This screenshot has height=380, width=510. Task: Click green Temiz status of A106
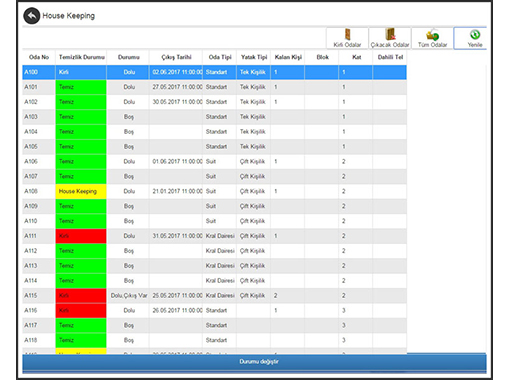coord(81,162)
